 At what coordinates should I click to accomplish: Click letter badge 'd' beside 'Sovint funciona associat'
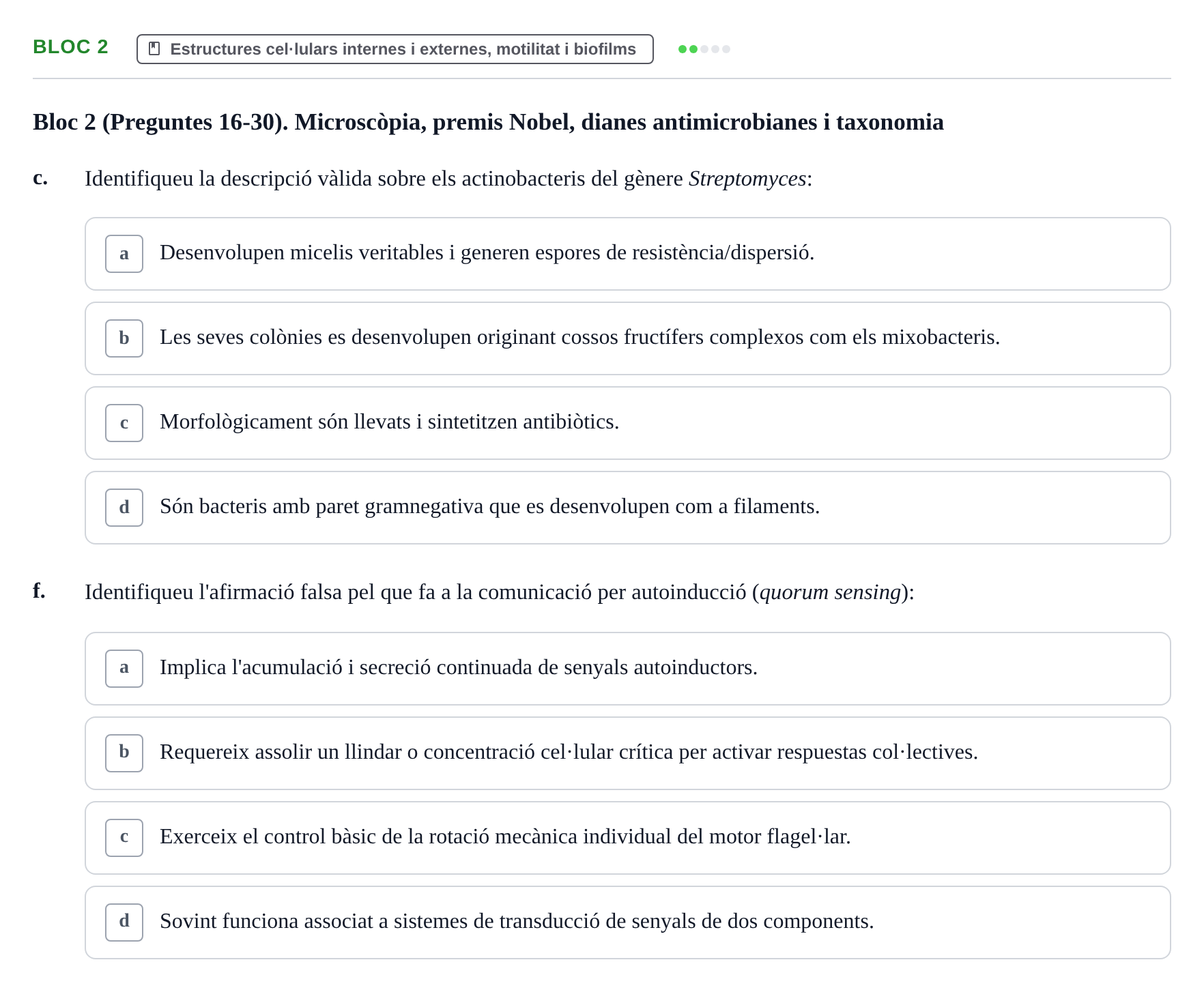pos(124,922)
